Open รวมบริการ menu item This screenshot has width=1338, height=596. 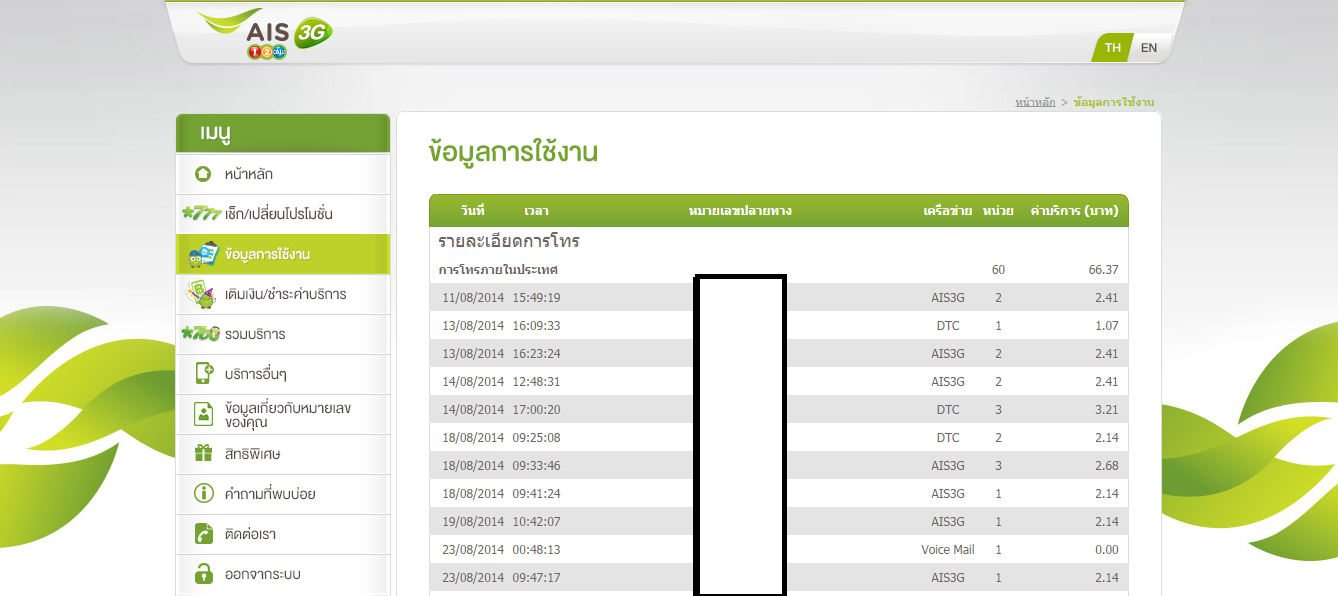pyautogui.click(x=283, y=334)
